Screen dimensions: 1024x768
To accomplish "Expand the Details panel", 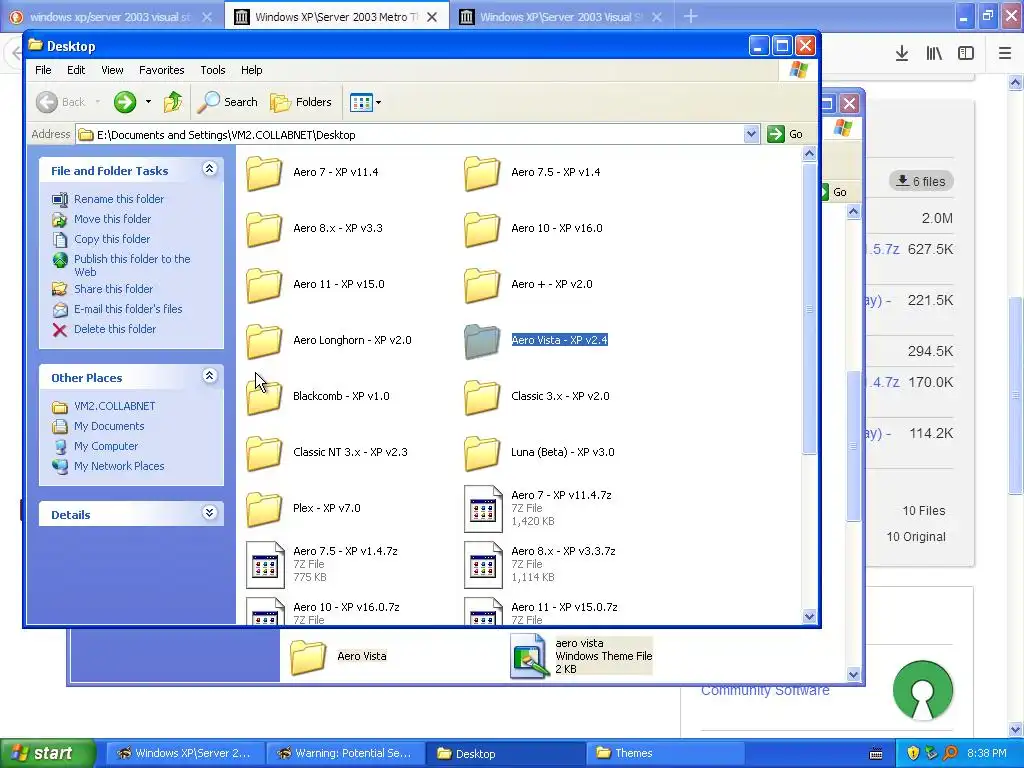I will click(x=209, y=513).
